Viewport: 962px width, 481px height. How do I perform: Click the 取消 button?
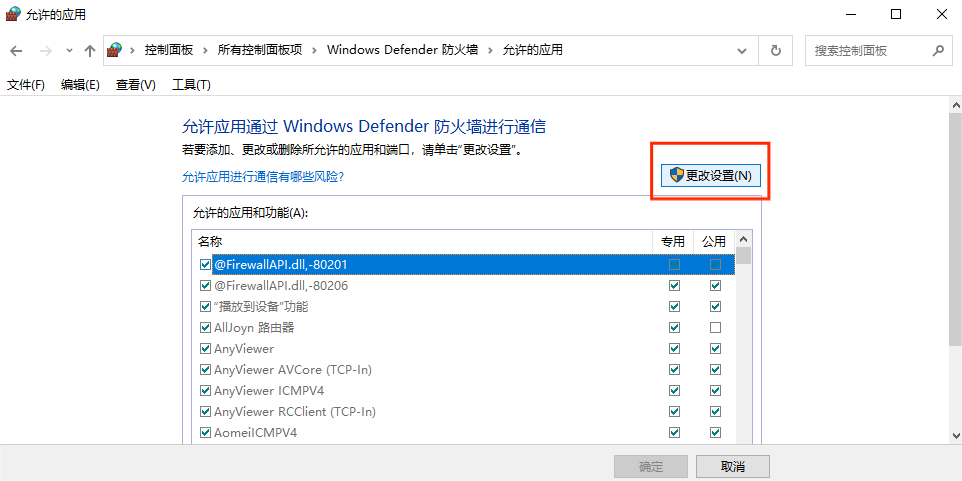coord(733,467)
